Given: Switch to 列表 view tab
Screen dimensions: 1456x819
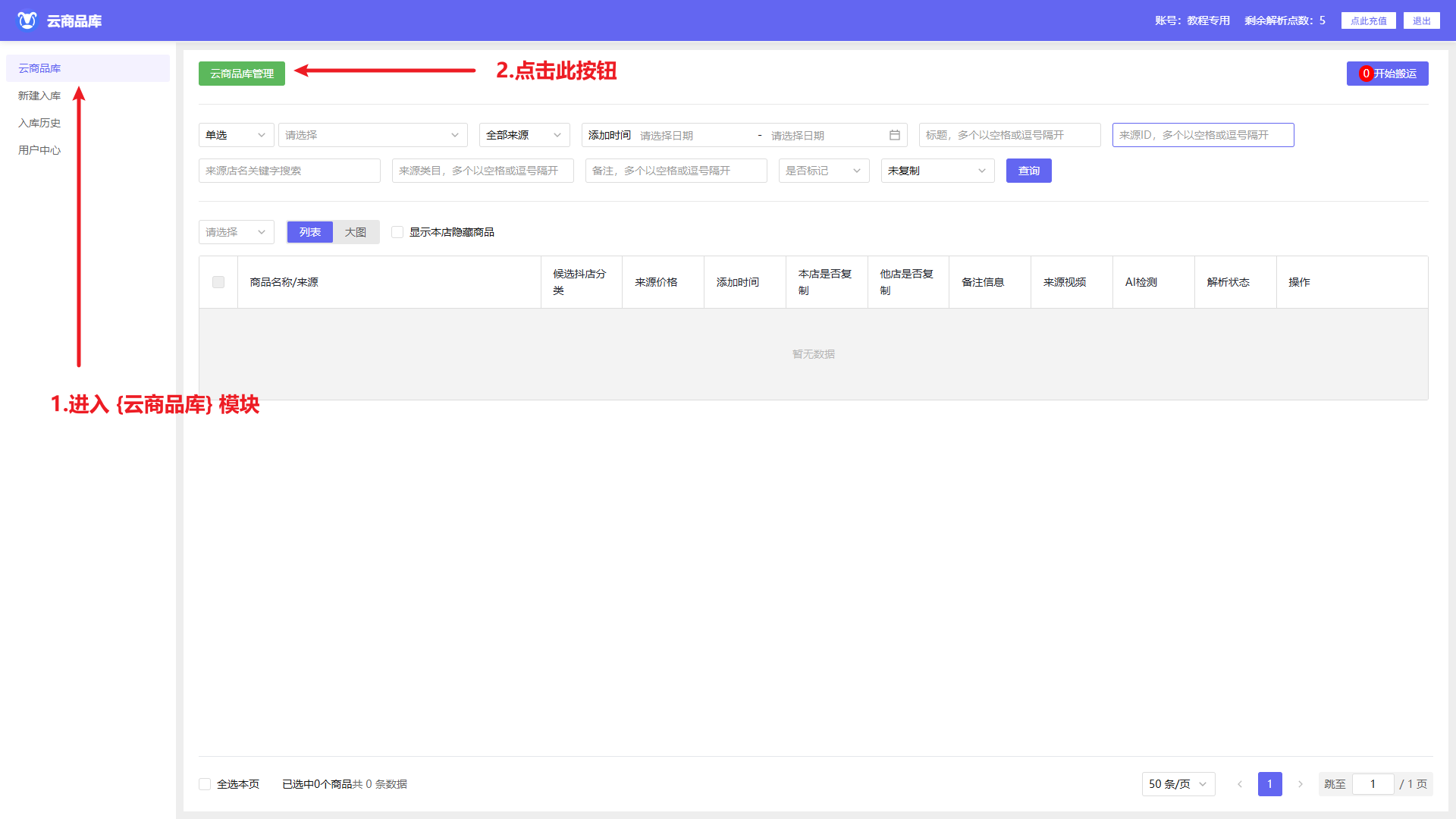Looking at the screenshot, I should 310,232.
